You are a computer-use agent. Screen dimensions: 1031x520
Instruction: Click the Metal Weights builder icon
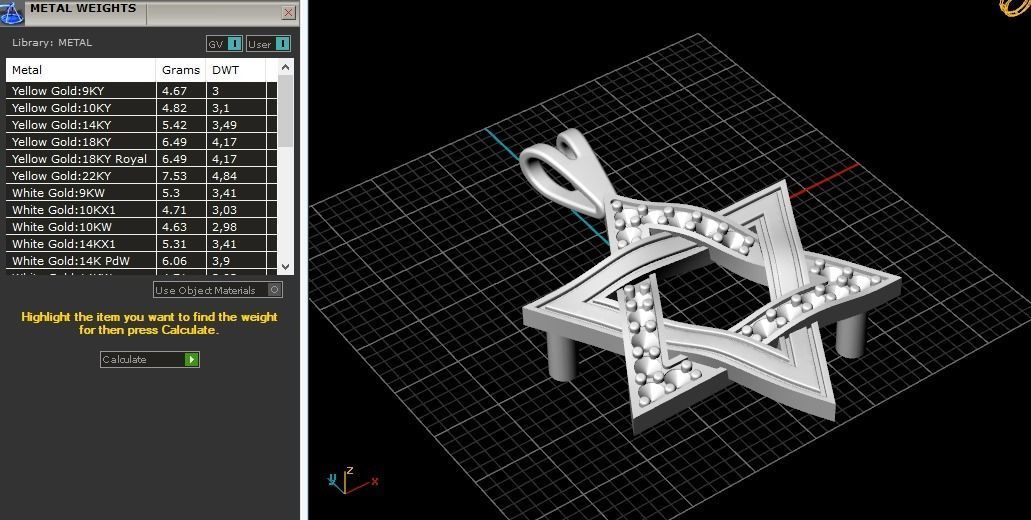tap(12, 12)
